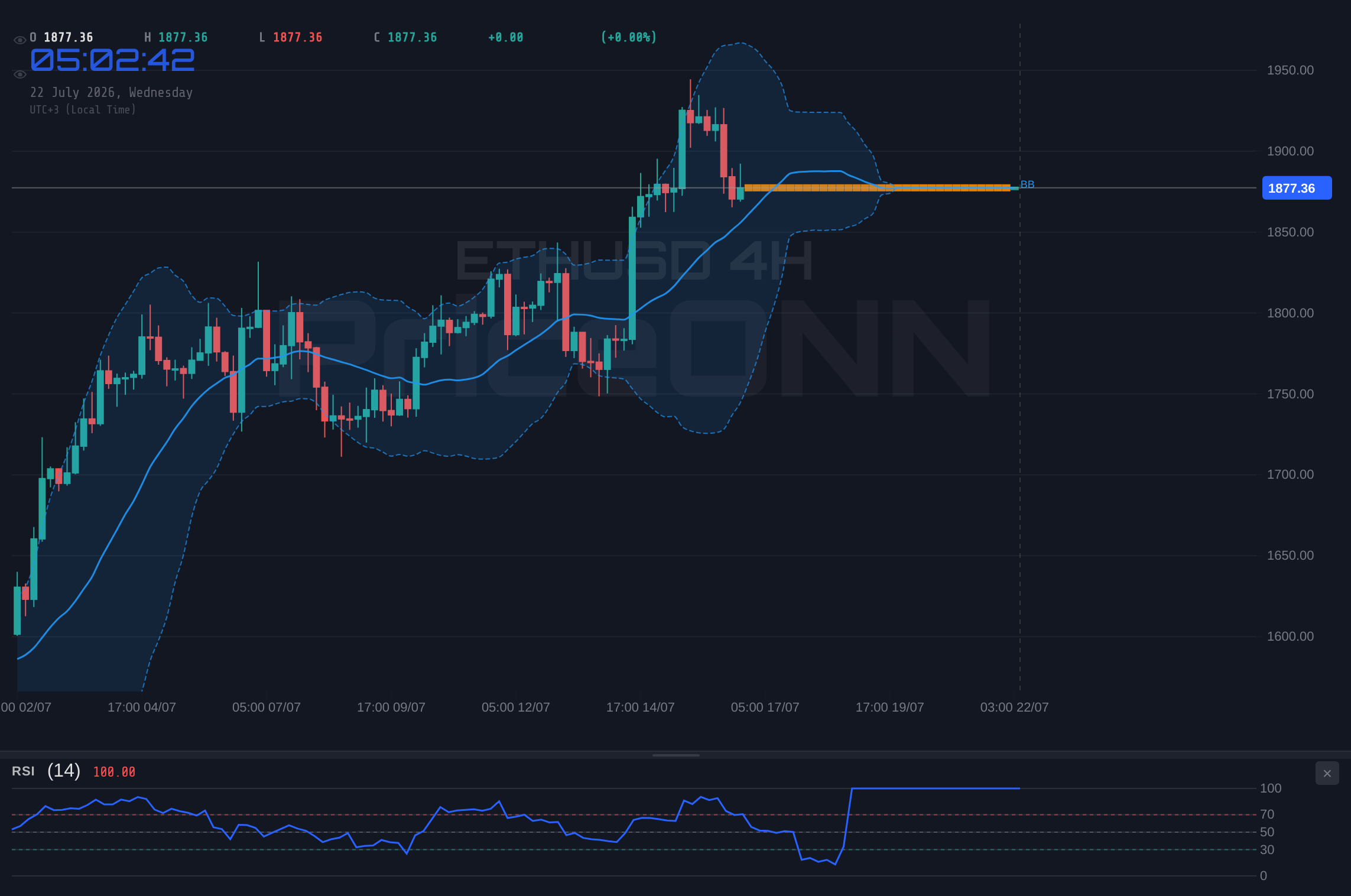Viewport: 1351px width, 896px height.
Task: Click the 17:00 04/07 time axis label
Action: 142,707
